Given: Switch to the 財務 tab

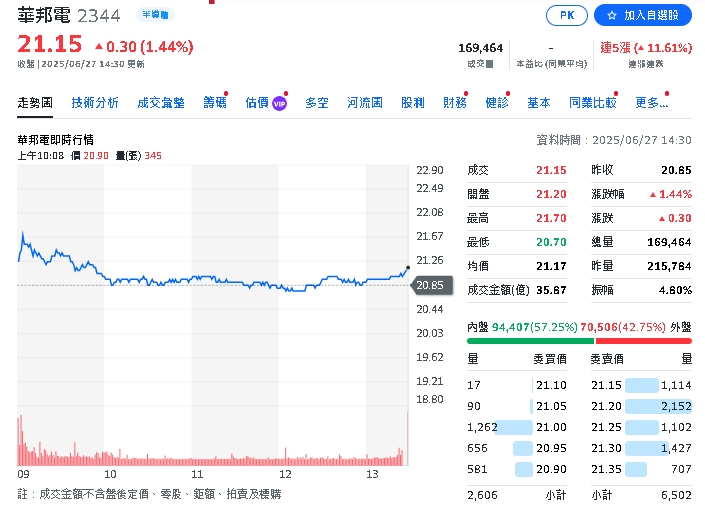Looking at the screenshot, I should pos(455,103).
